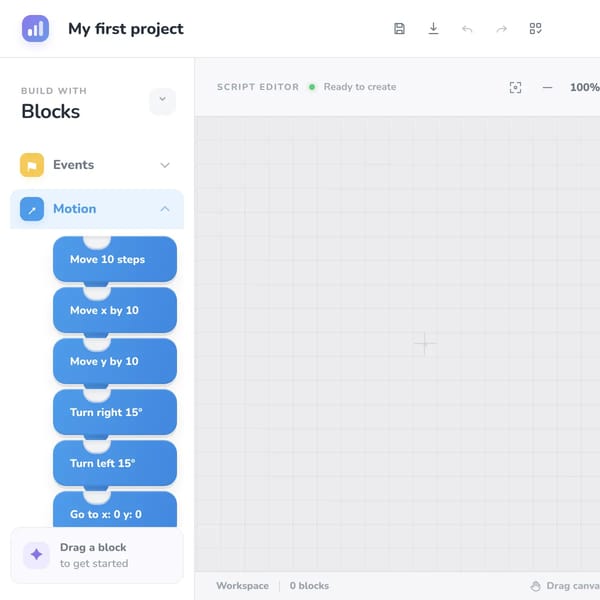
Task: Undo the last action
Action: pos(467,29)
